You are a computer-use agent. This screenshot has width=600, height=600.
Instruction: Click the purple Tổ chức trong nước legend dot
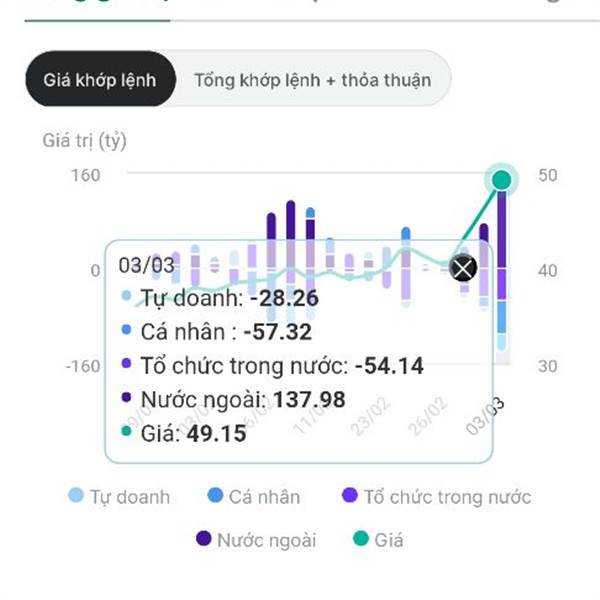[350, 495]
